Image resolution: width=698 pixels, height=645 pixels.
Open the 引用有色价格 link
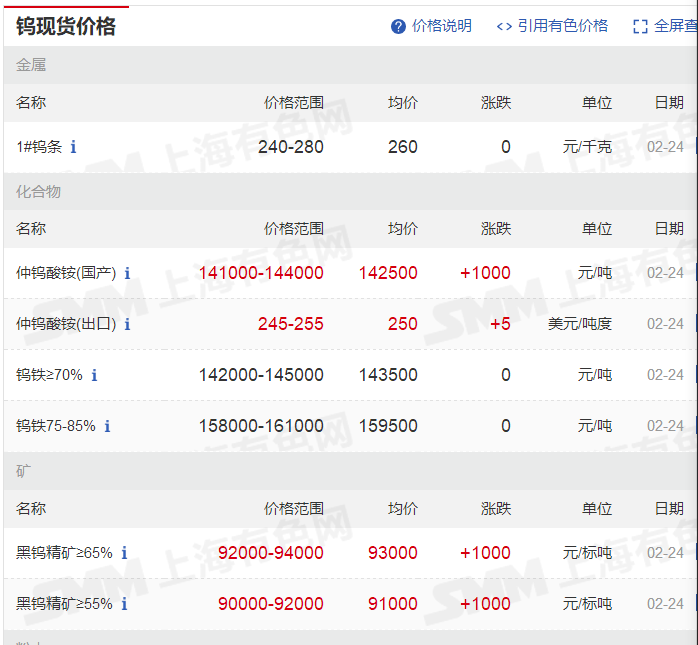click(x=563, y=26)
